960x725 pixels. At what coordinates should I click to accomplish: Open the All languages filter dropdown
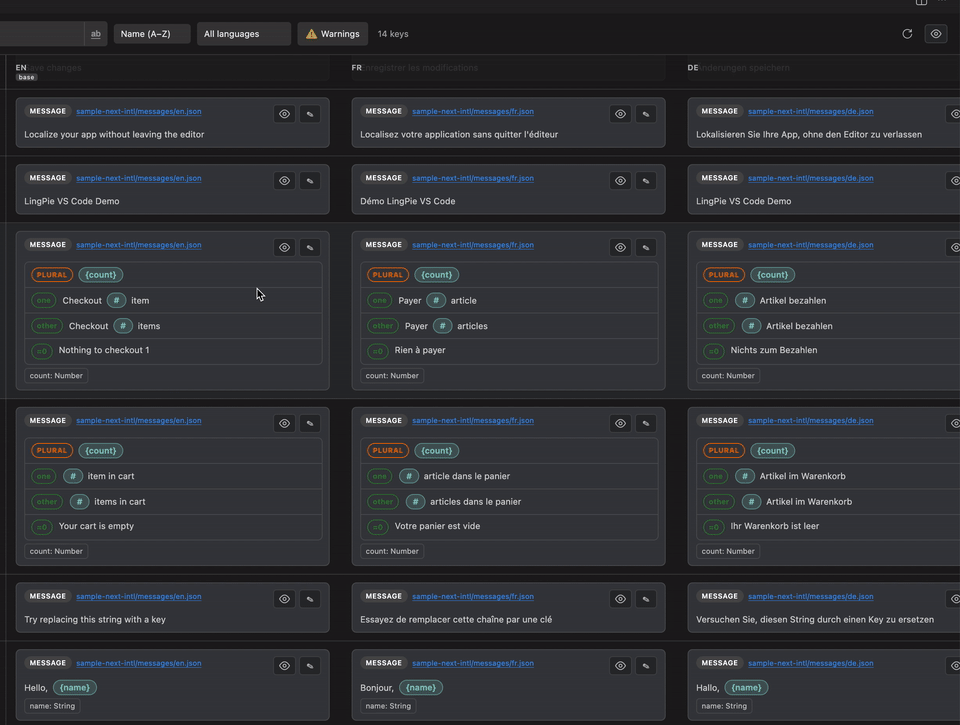(x=244, y=34)
